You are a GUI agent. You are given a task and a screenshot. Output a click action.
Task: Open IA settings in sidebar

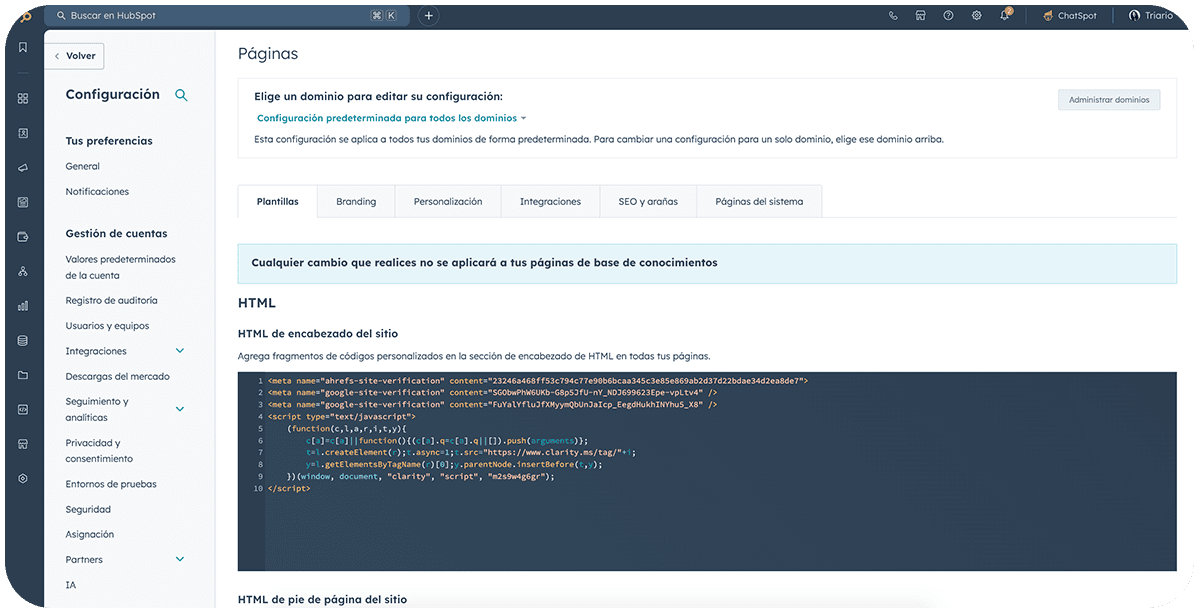tap(70, 585)
